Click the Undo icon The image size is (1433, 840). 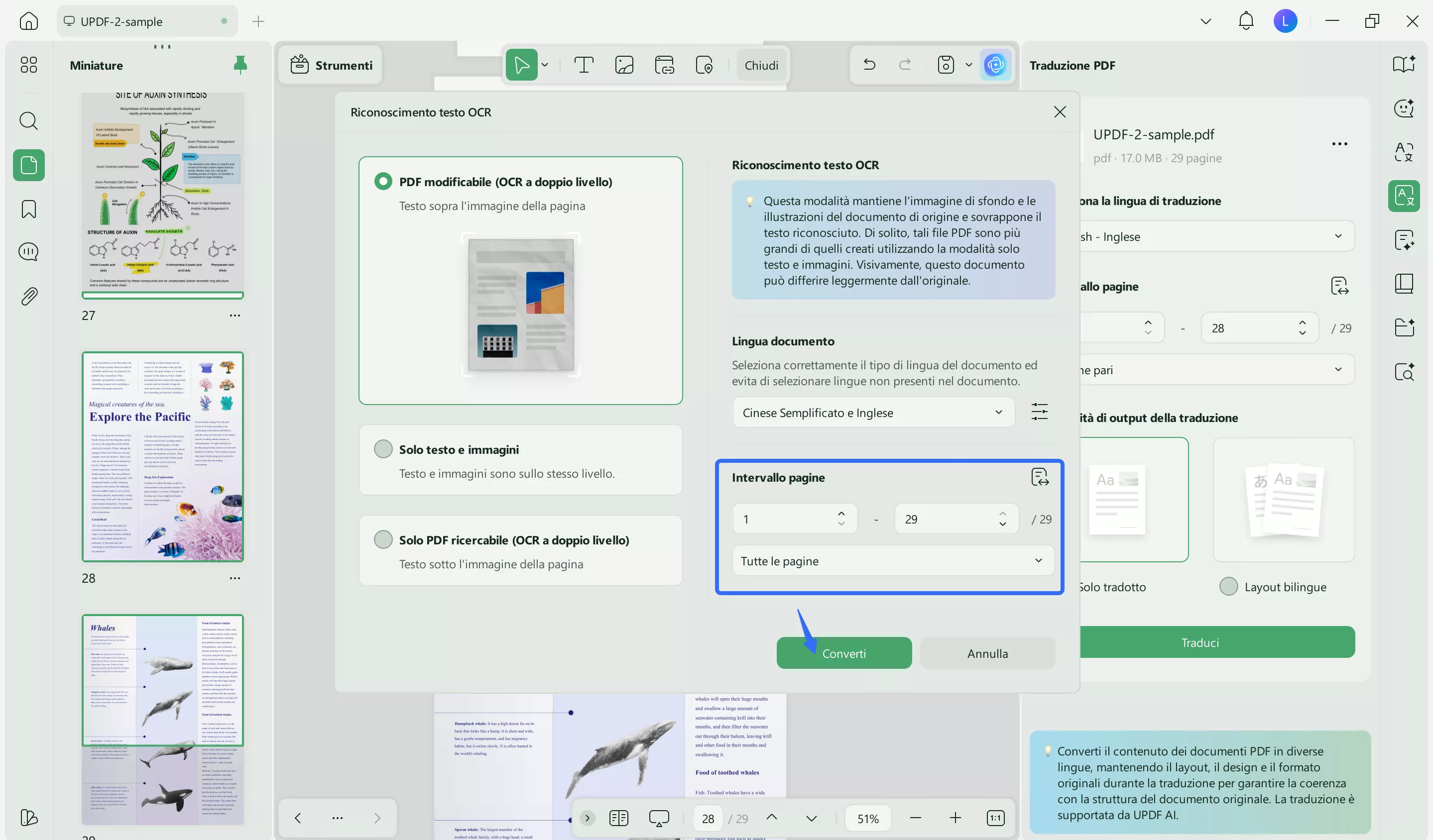[x=868, y=64]
